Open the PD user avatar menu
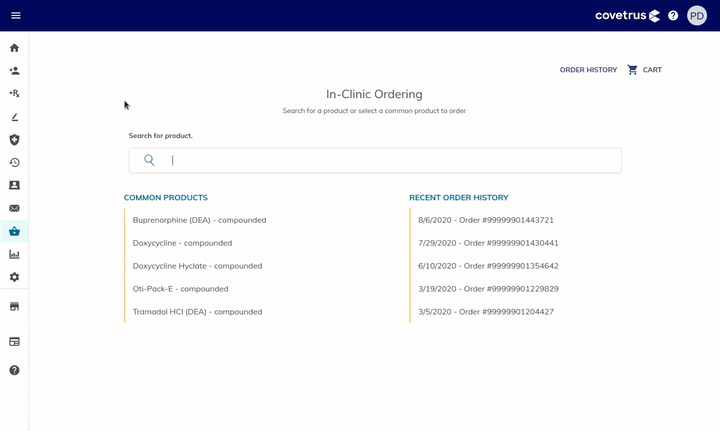The image size is (720, 431). 697,16
